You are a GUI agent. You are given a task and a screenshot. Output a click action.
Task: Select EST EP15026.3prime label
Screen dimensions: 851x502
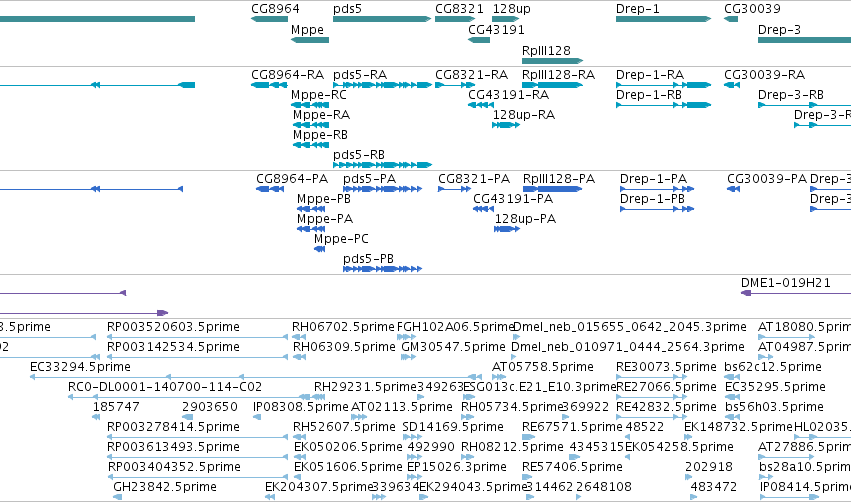coord(456,468)
